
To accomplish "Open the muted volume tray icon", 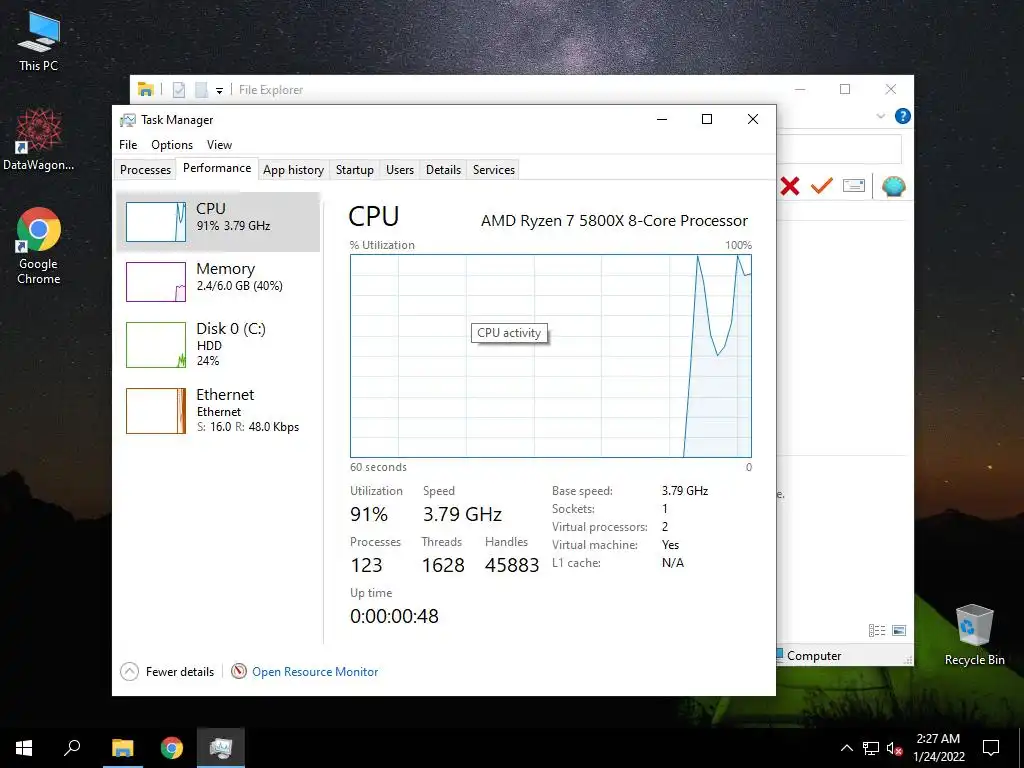I will (x=895, y=748).
